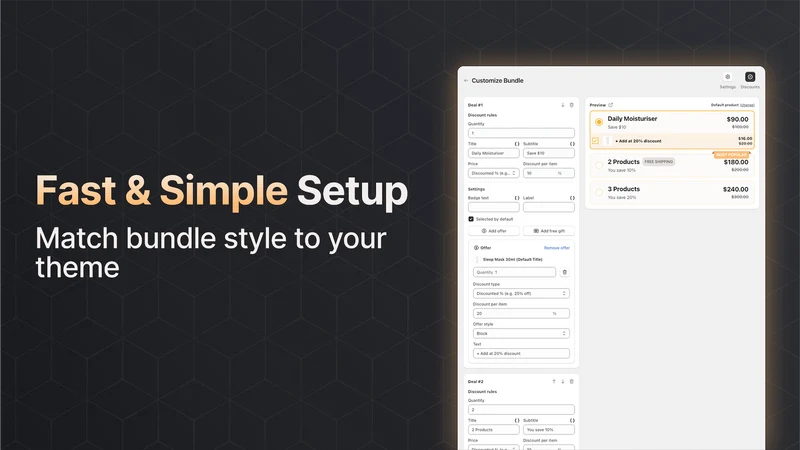Viewport: 800px width, 450px height.
Task: Select the 2 Products radio option
Action: tap(599, 165)
